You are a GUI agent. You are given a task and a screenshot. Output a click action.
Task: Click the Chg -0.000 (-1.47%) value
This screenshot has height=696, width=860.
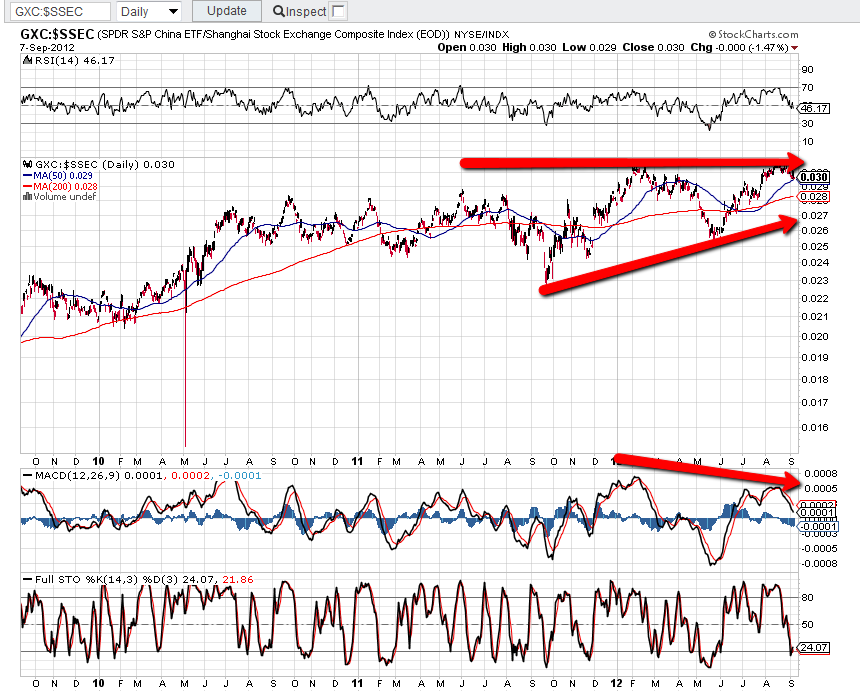coord(739,48)
